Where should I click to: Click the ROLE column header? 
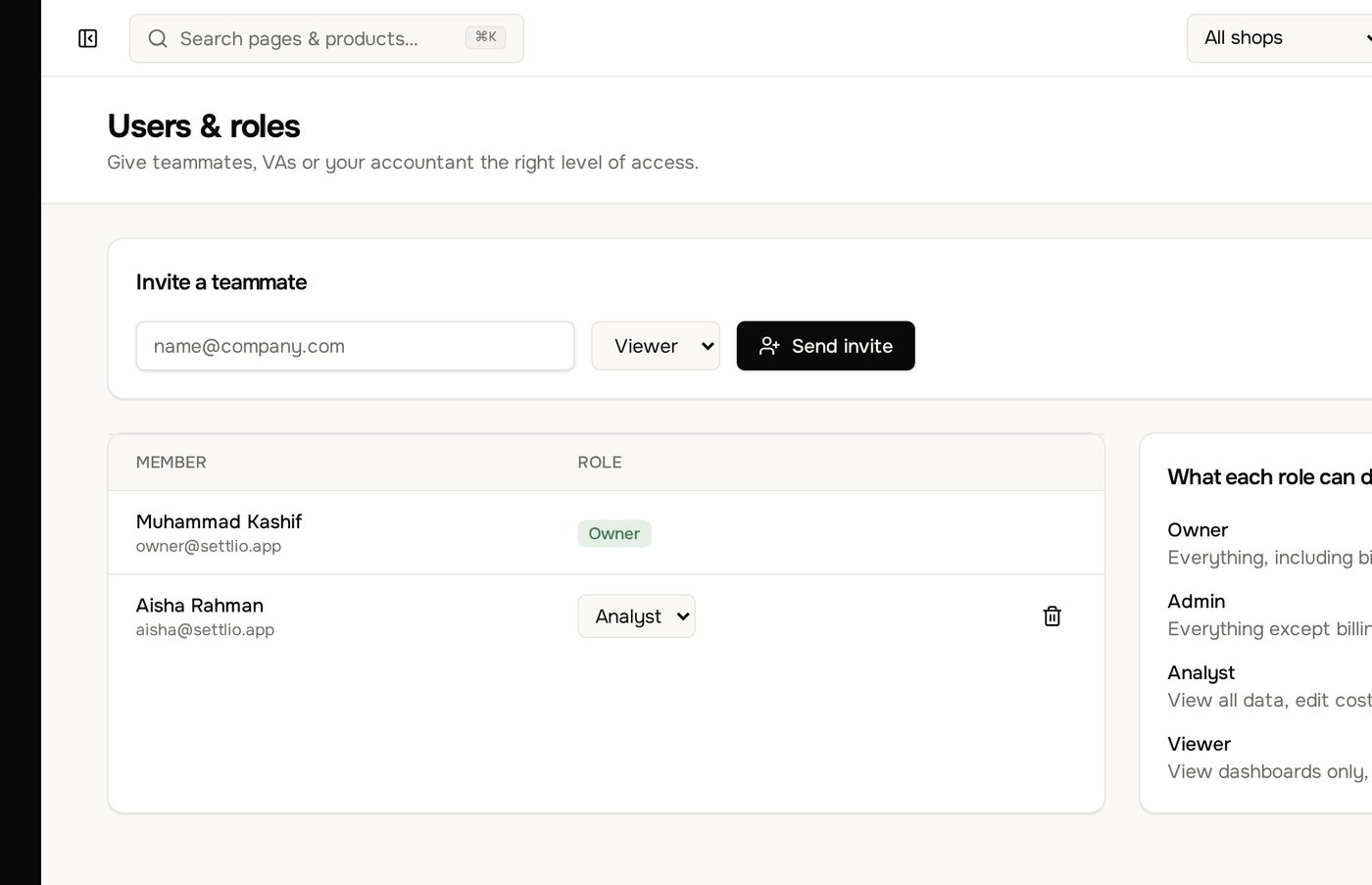pyautogui.click(x=600, y=463)
